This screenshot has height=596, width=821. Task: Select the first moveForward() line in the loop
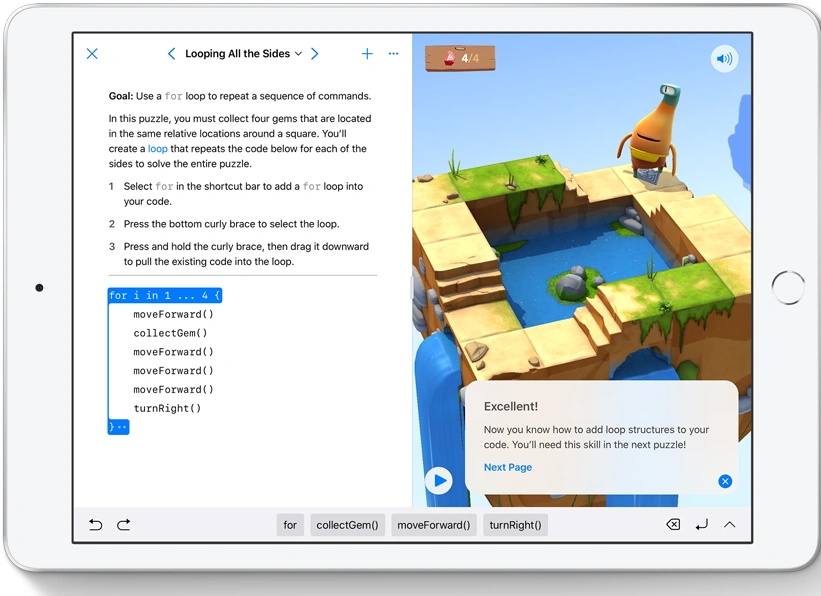coord(173,314)
